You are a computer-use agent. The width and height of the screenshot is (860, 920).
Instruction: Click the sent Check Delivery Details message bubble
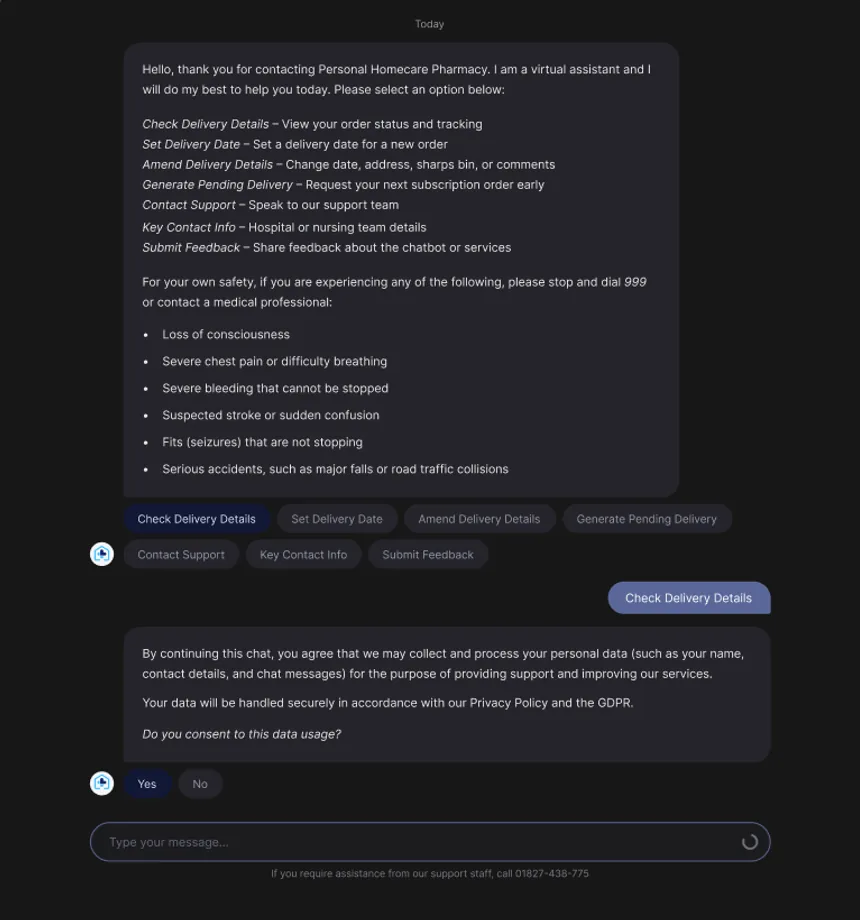click(x=689, y=598)
